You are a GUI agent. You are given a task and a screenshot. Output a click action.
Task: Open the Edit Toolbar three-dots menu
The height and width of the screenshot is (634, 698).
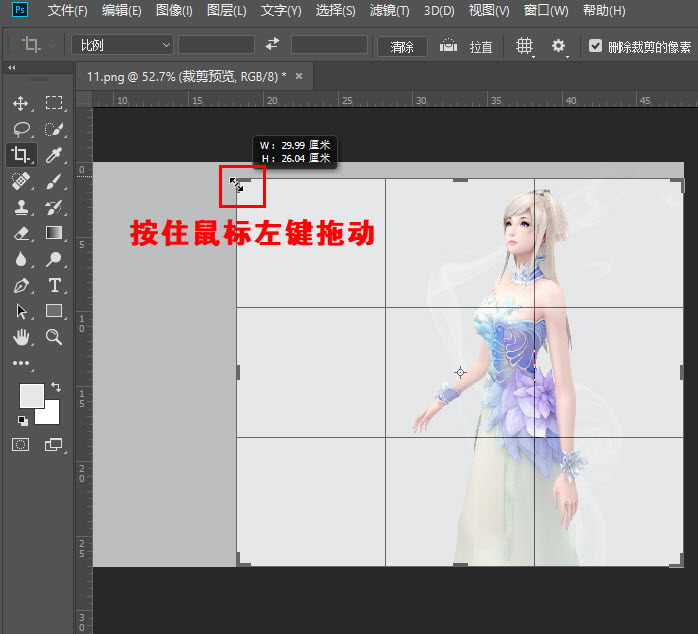(x=21, y=363)
